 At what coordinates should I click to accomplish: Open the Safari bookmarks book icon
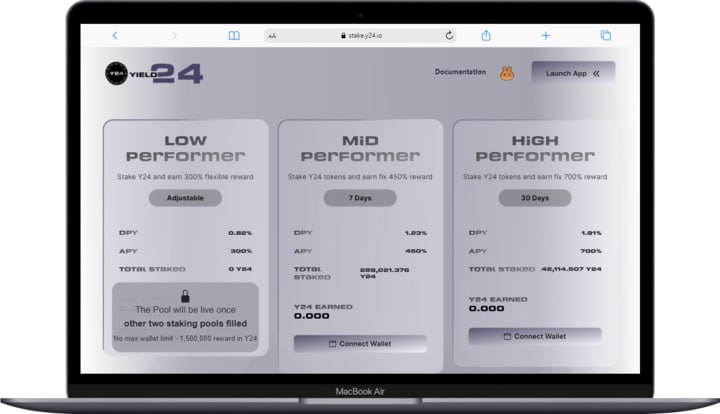(x=234, y=35)
